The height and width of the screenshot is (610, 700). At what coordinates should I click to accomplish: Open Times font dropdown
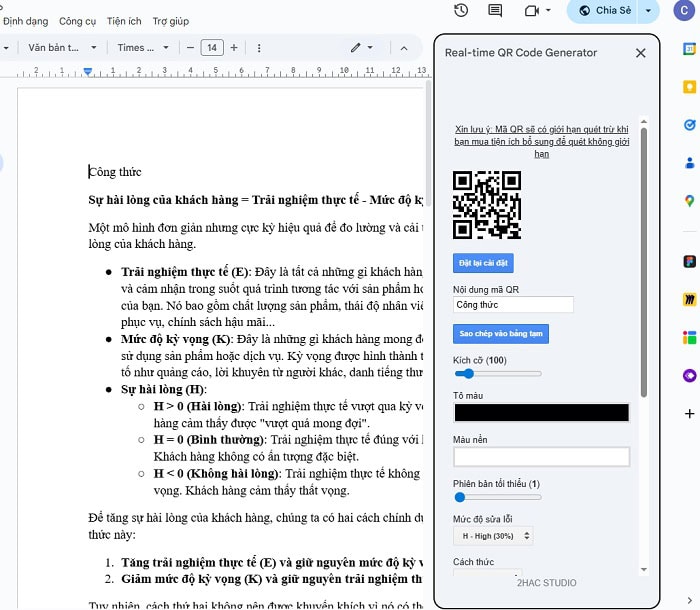pos(143,47)
